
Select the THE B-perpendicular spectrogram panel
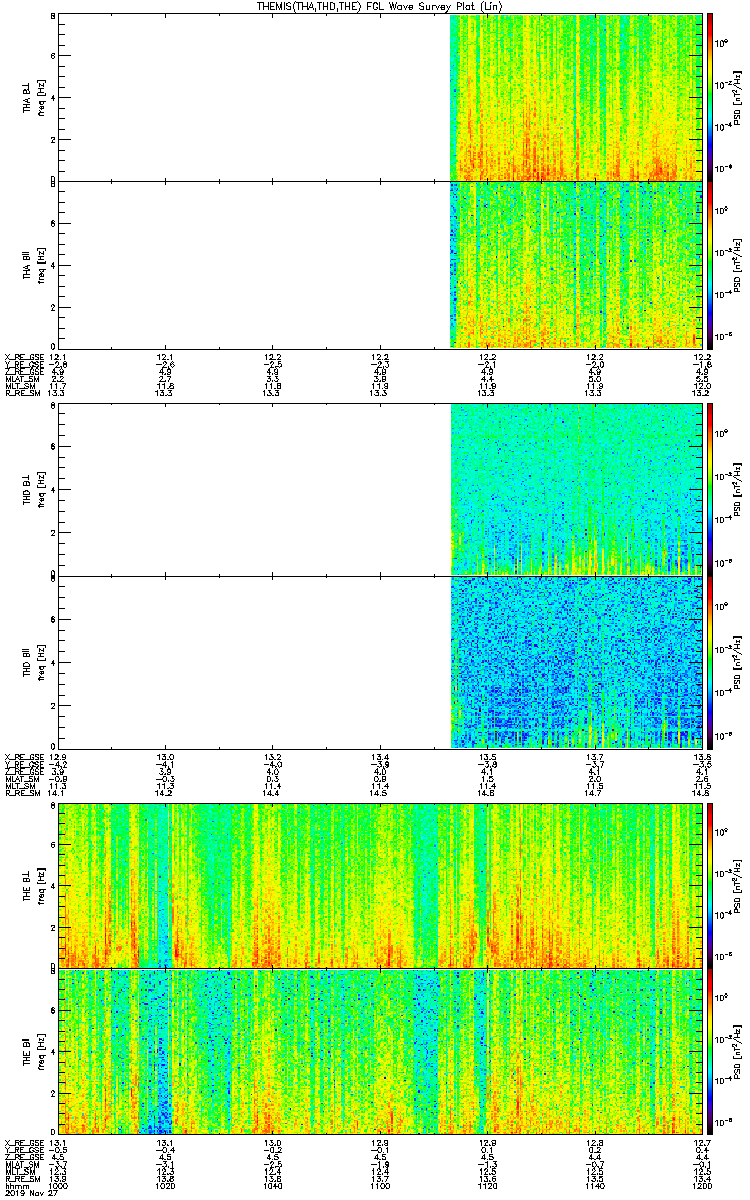pos(380,885)
